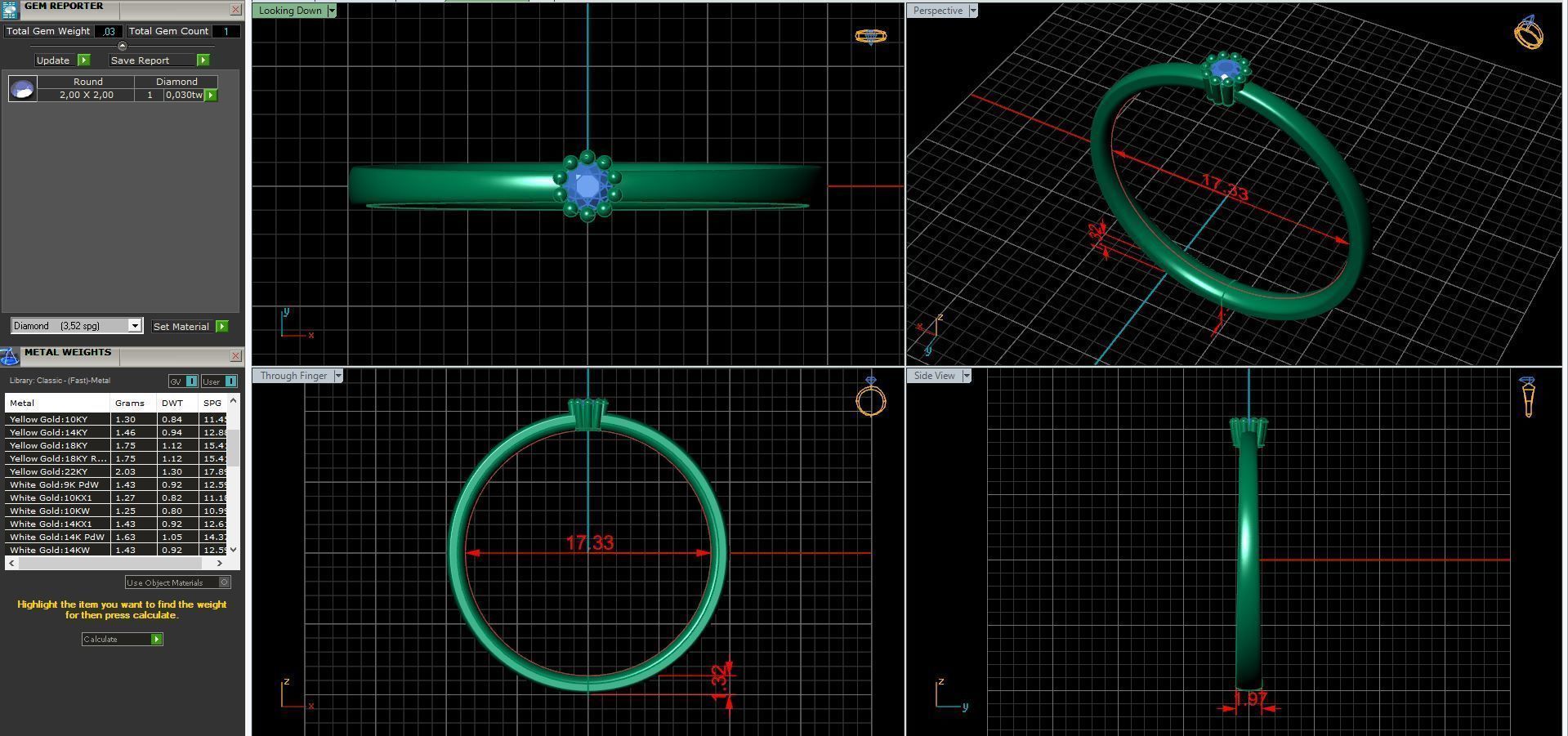Click the metal table horizontal scrollbar thumb

[109, 563]
